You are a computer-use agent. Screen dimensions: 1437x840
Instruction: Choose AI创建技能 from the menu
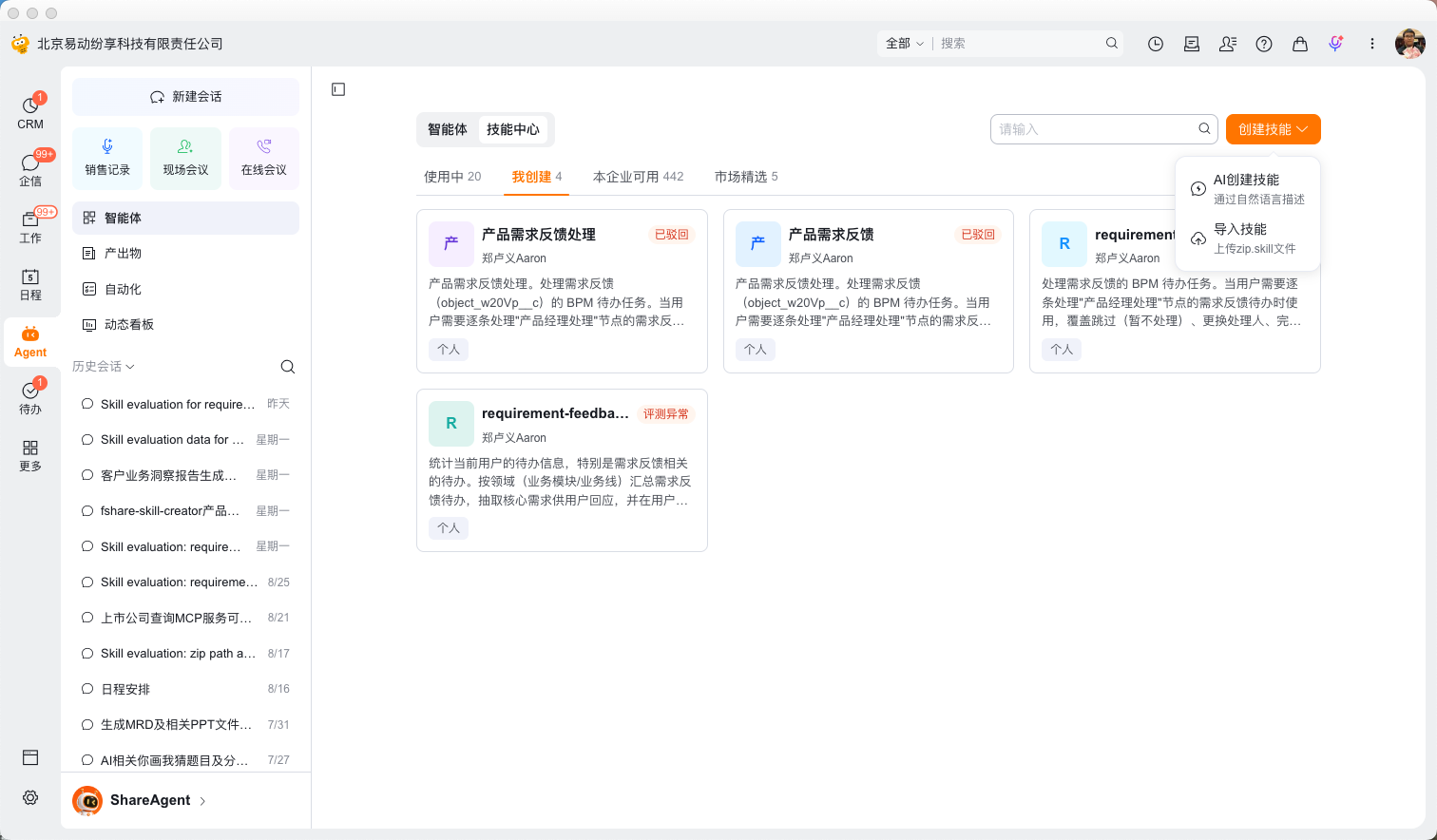point(1248,188)
